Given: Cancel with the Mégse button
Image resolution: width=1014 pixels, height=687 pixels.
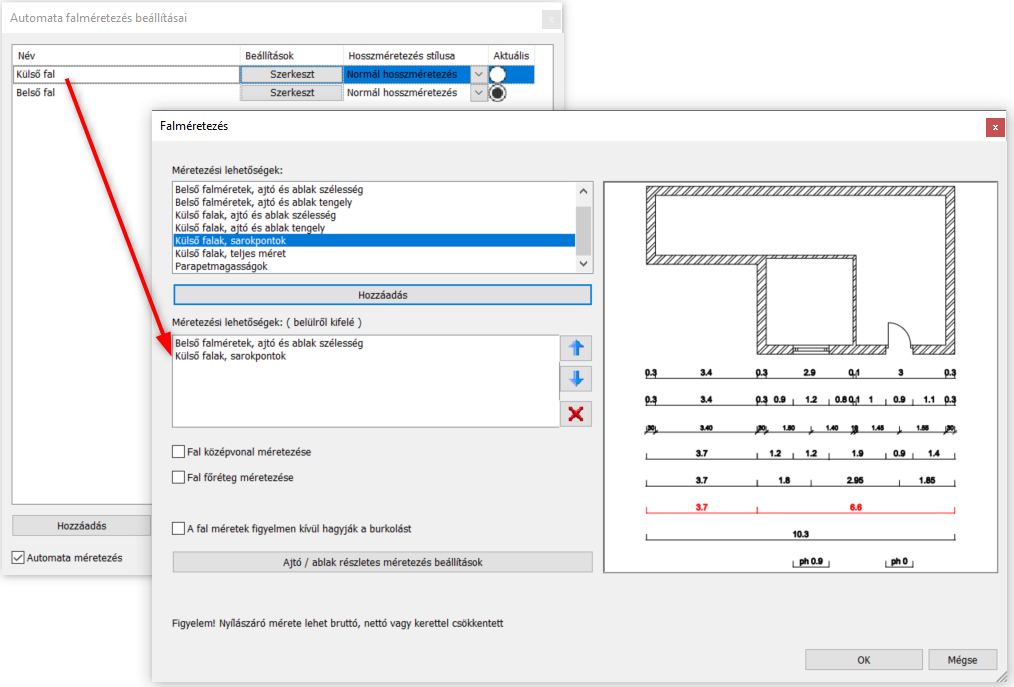Looking at the screenshot, I should pyautogui.click(x=962, y=660).
